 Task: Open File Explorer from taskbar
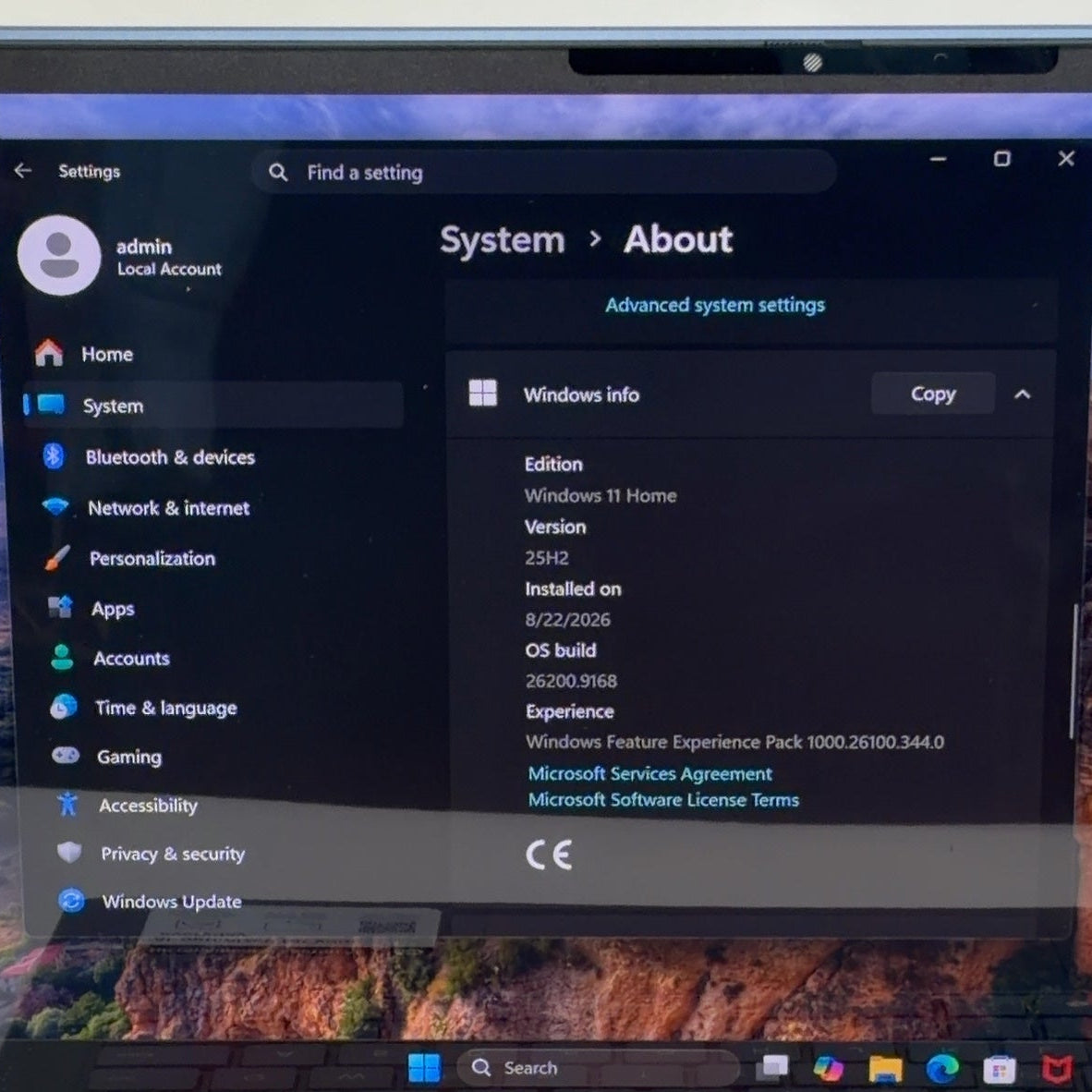[885, 1068]
